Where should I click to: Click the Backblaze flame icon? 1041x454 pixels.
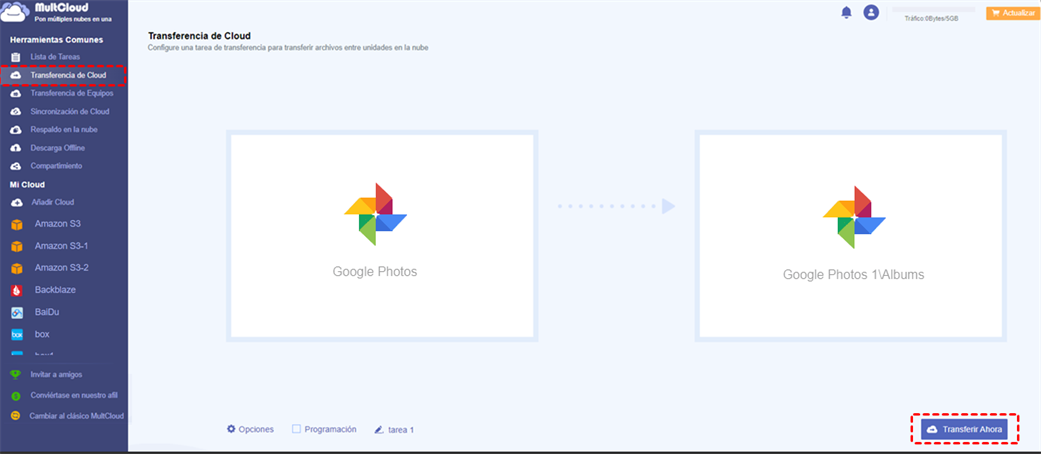17,290
